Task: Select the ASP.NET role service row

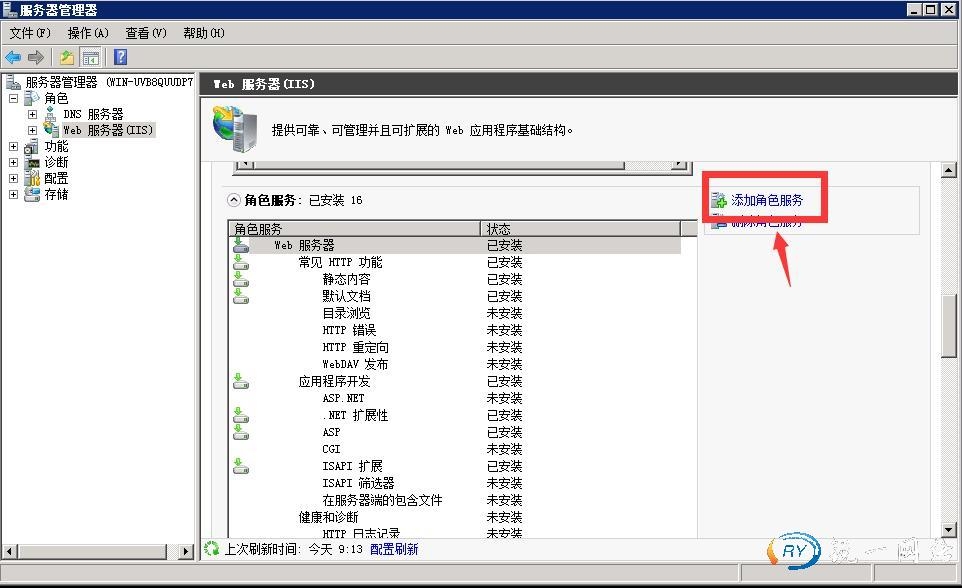Action: 343,398
